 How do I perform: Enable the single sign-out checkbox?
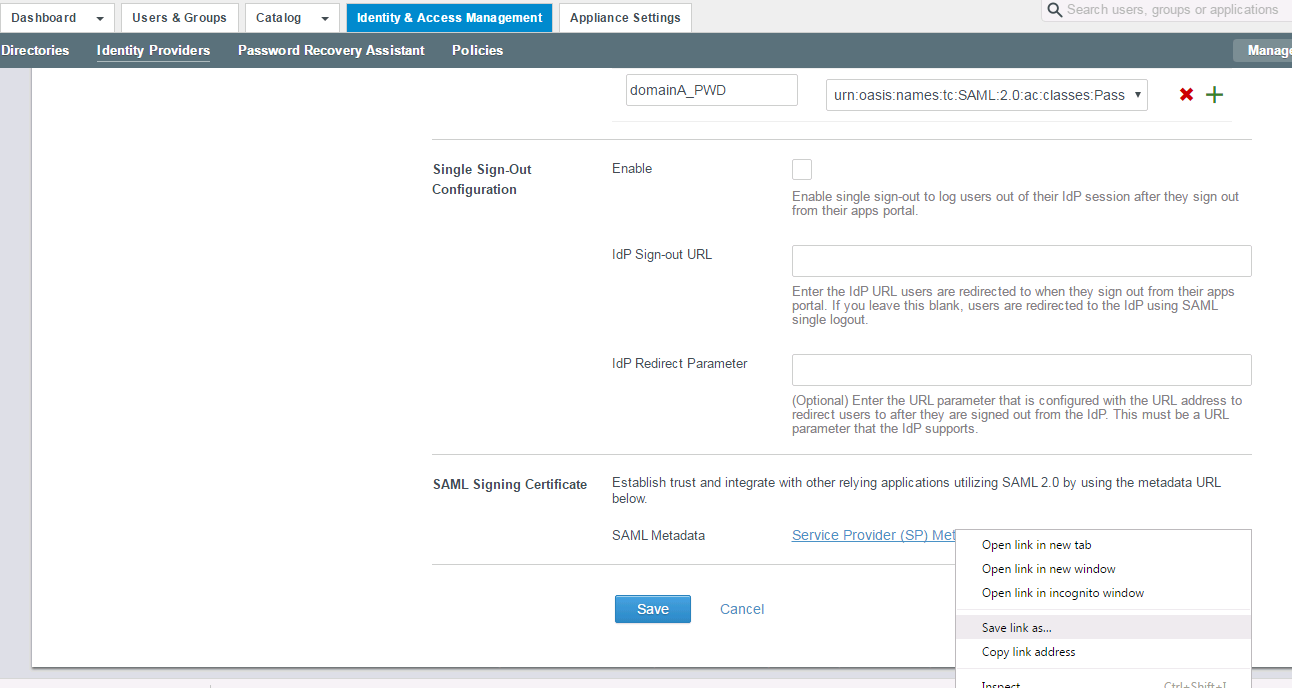(x=801, y=169)
